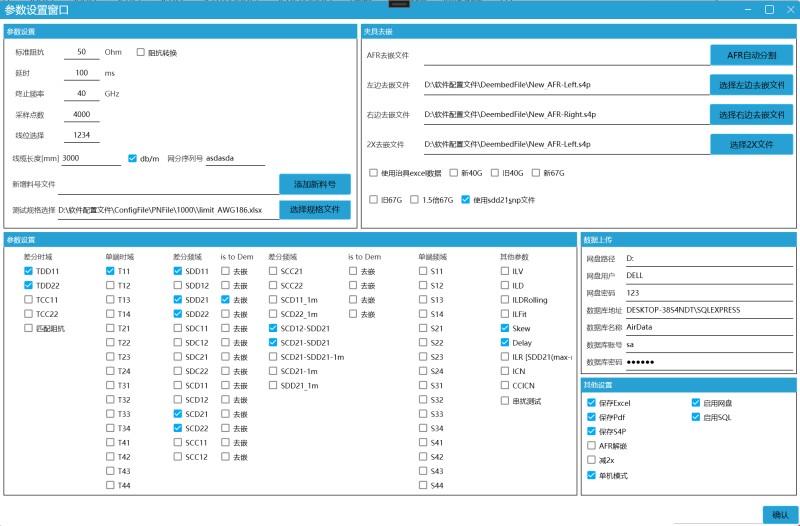Image resolution: width=800 pixels, height=526 pixels.
Task: Open the 选择规格文件 file chooser button
Action: coord(315,210)
